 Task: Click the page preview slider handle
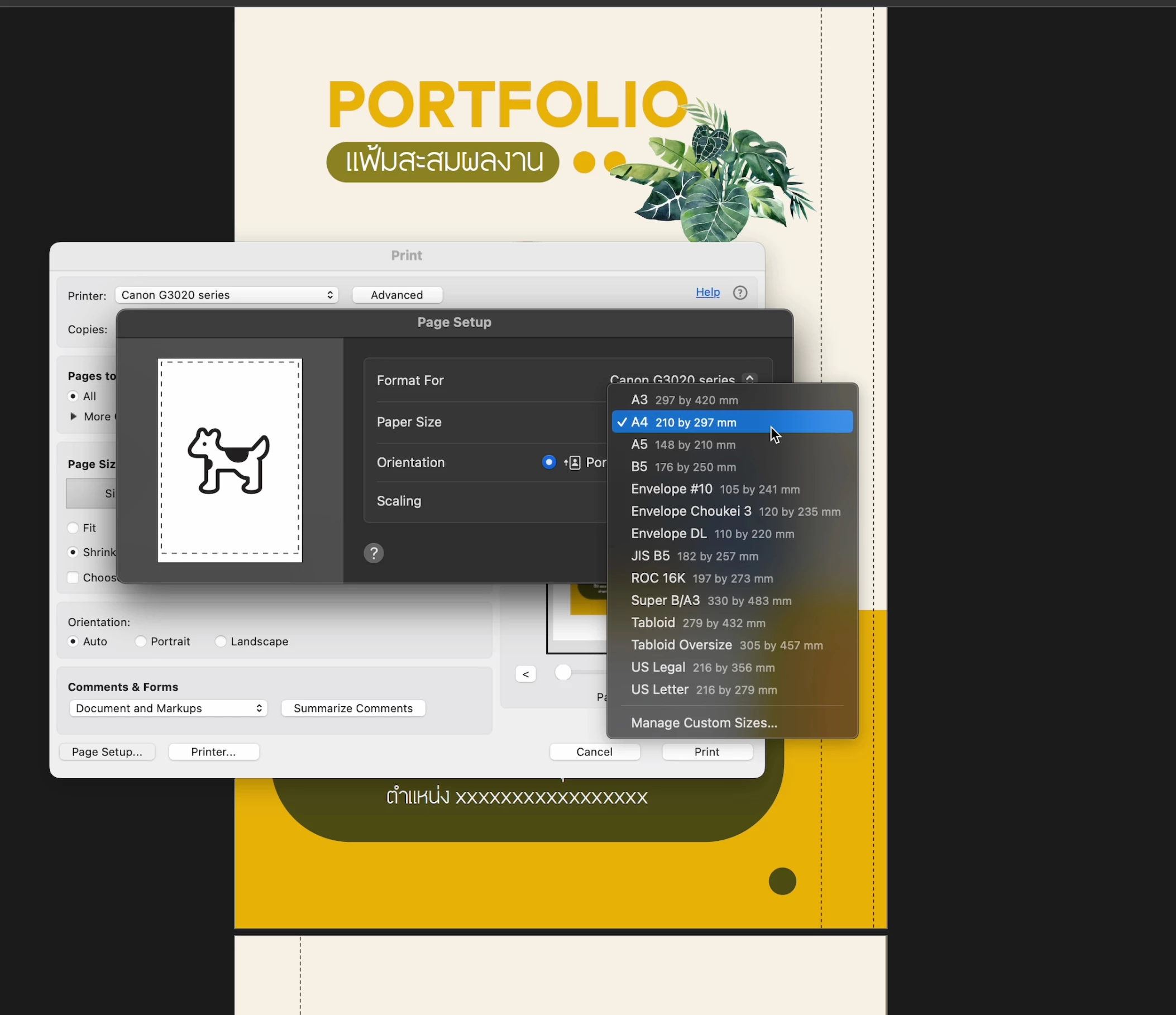coord(562,673)
